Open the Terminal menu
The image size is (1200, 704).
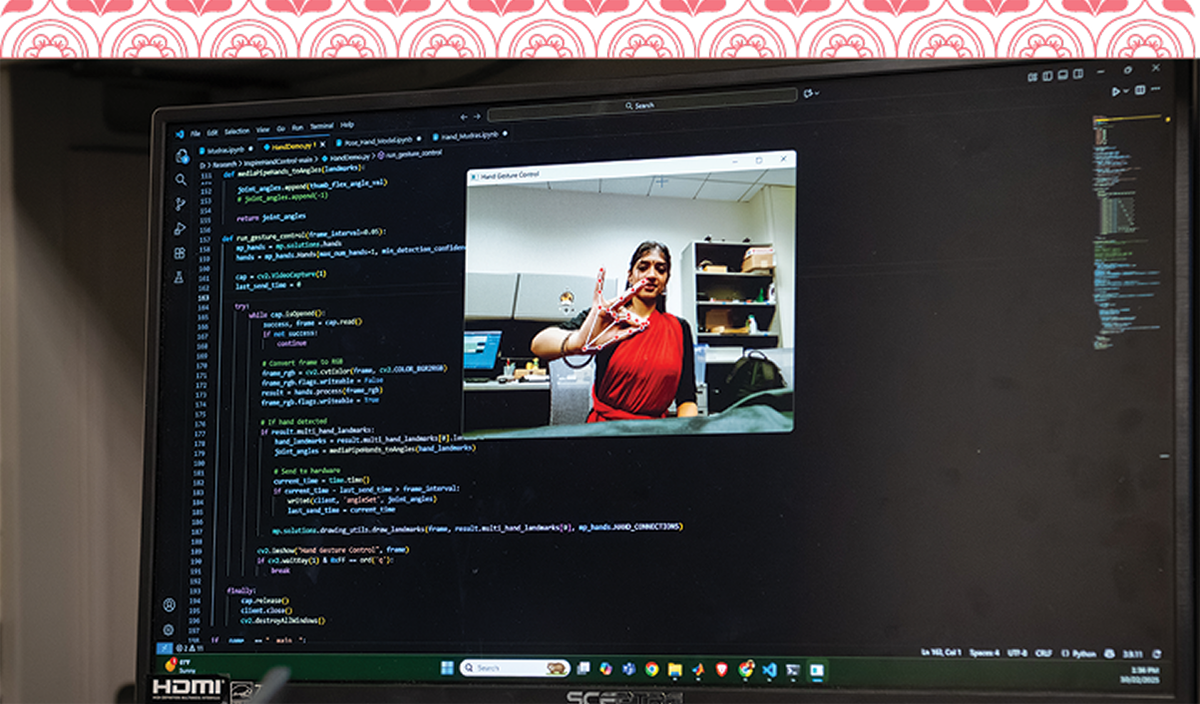322,128
